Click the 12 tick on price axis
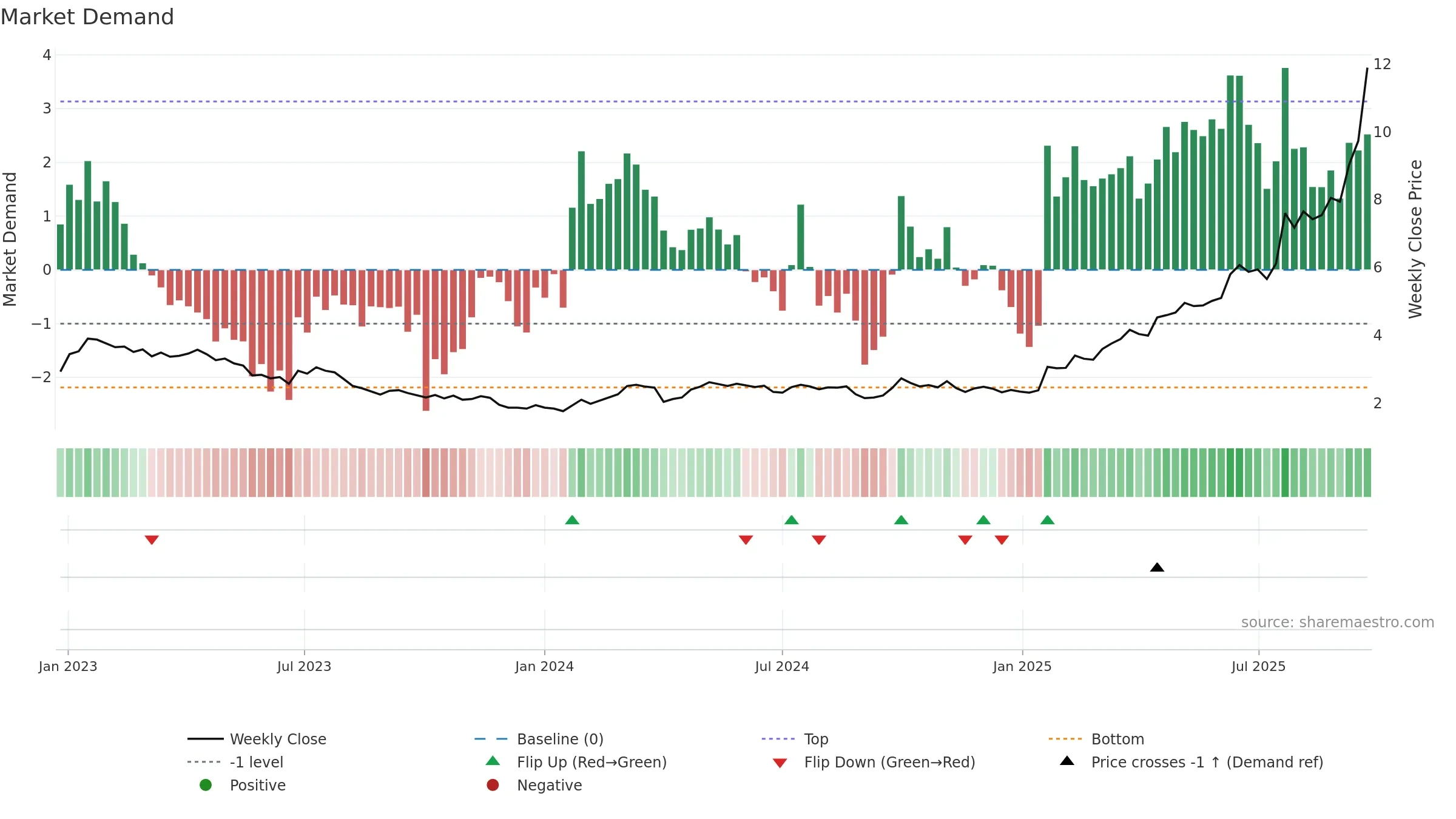Viewport: 1456px width, 819px height. click(1382, 64)
